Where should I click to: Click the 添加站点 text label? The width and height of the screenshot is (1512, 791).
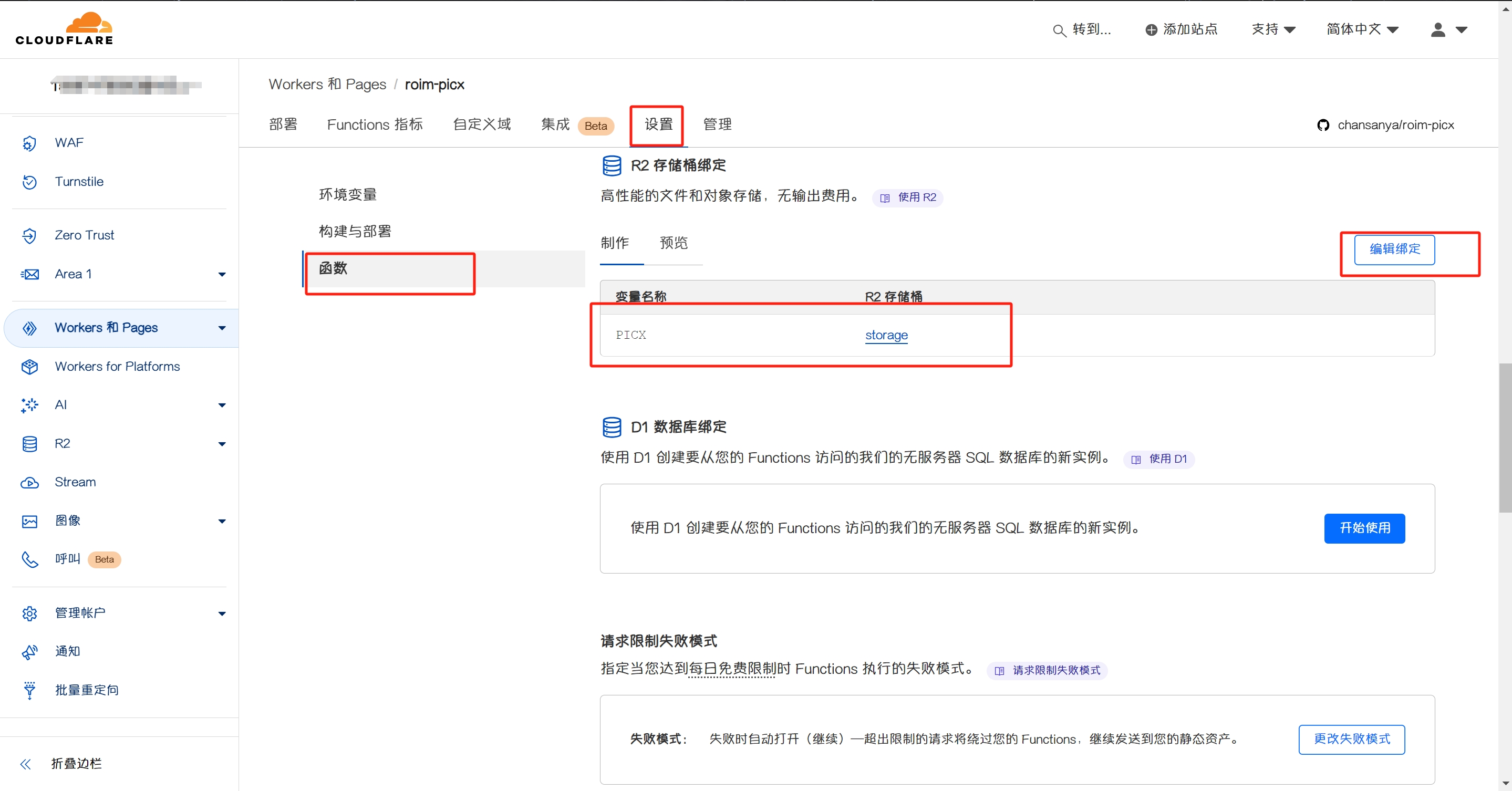coord(1190,29)
